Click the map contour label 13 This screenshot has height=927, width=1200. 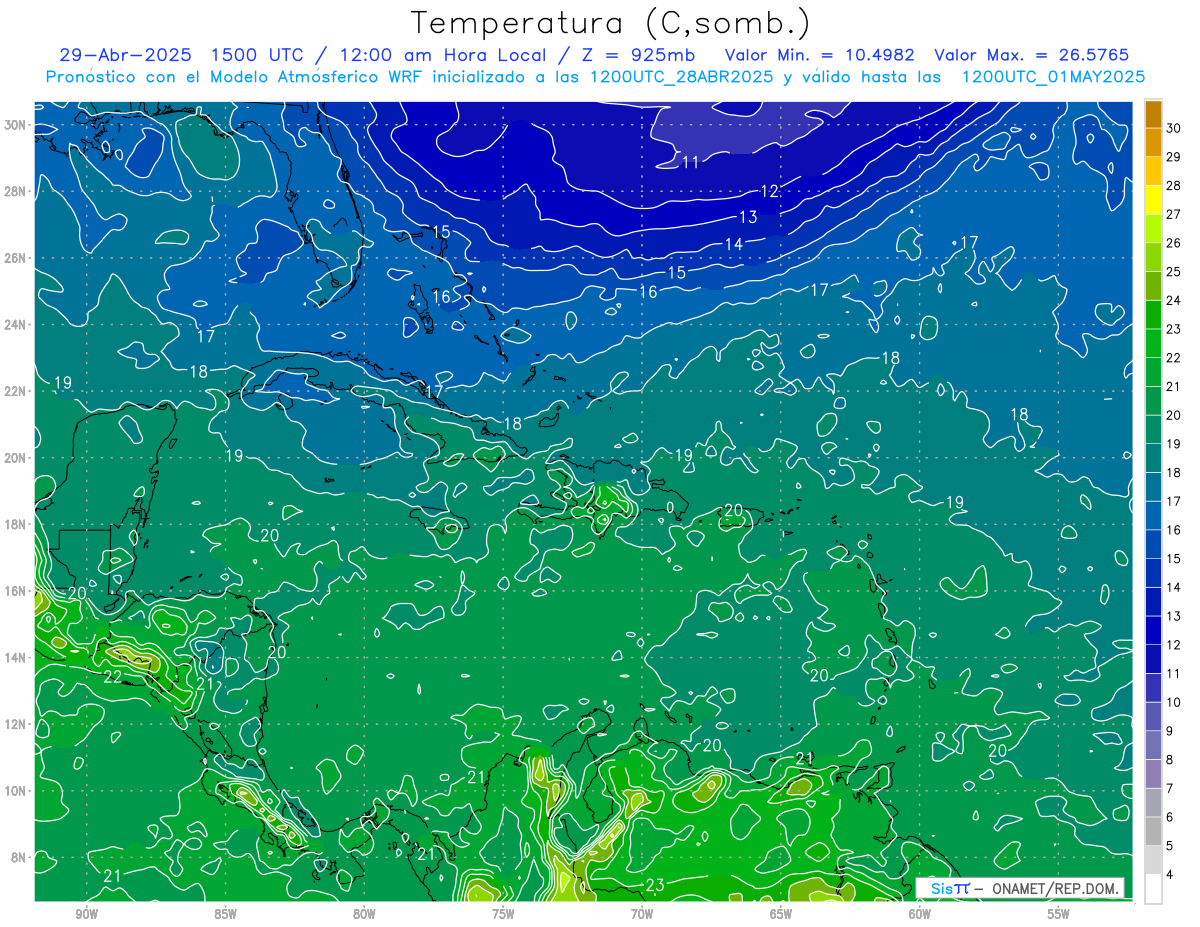point(748,217)
